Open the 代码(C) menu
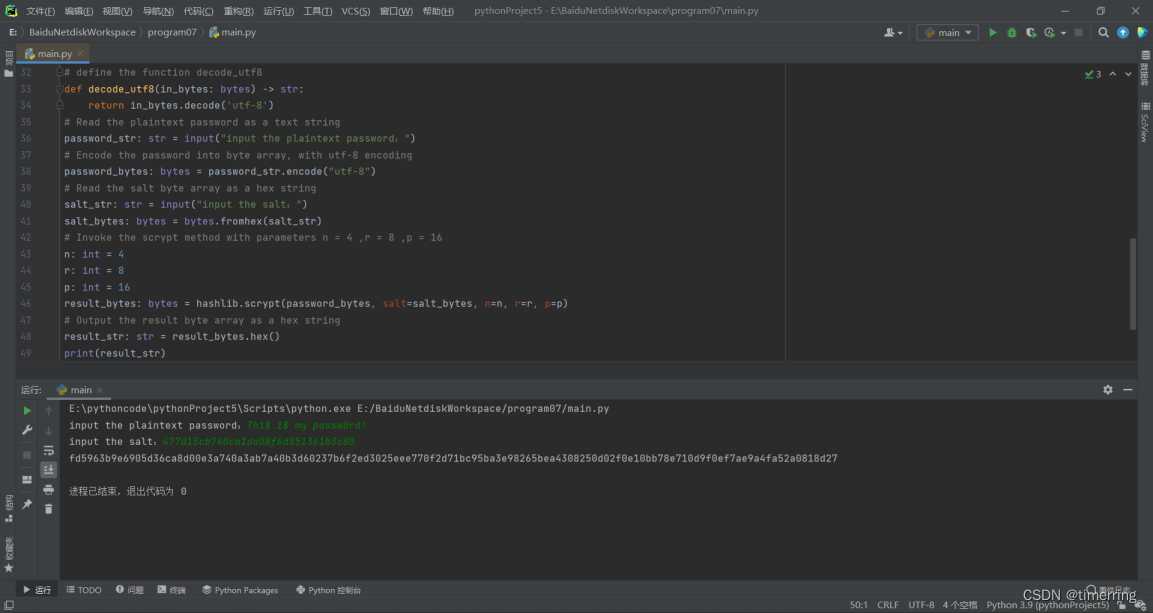Image resolution: width=1153 pixels, height=613 pixels. (x=199, y=11)
